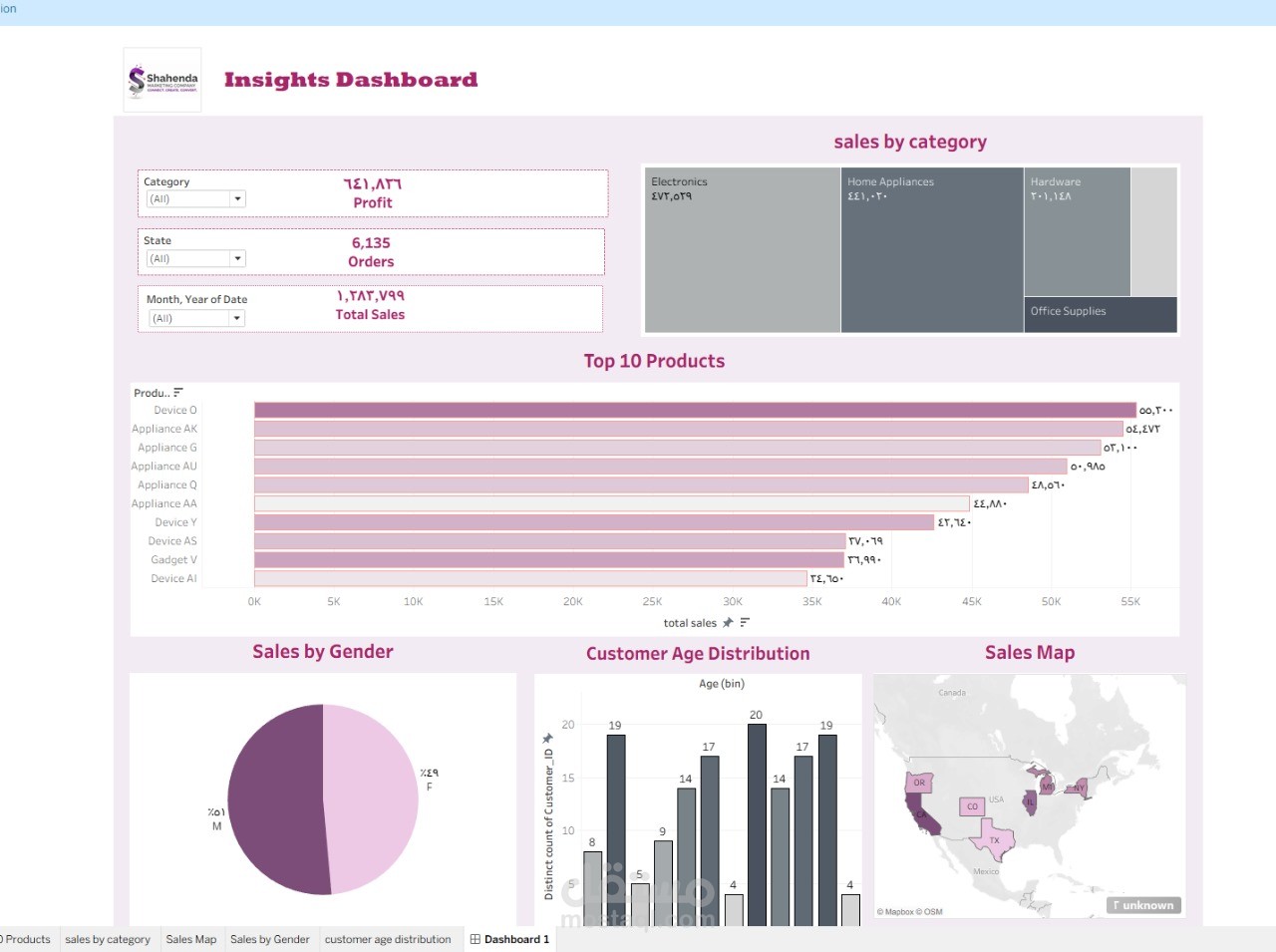Screen dimensions: 1276x952
Task: Open the Category filter dropdown
Action: click(237, 198)
